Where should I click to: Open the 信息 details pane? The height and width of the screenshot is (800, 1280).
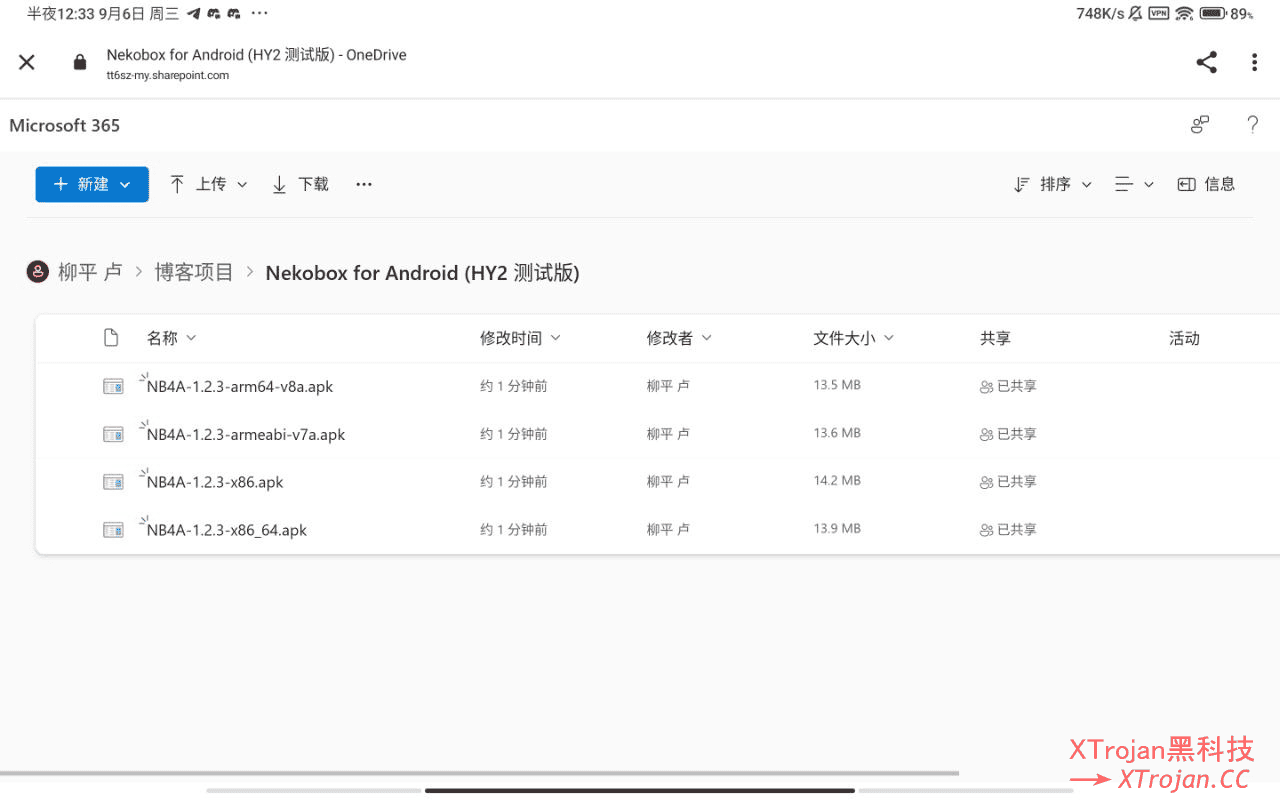[x=1206, y=184]
